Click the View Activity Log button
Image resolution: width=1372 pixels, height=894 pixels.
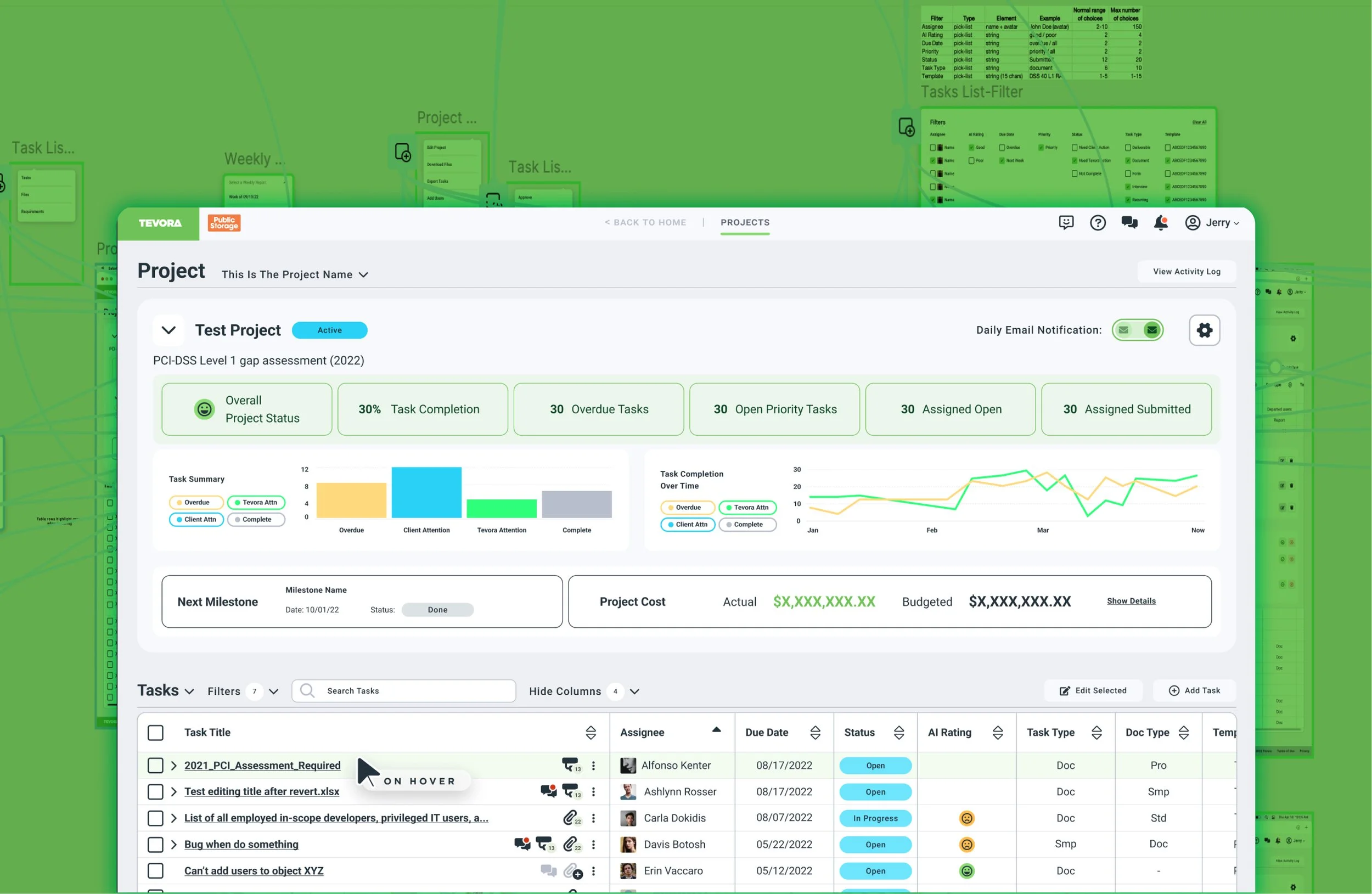pos(1186,272)
